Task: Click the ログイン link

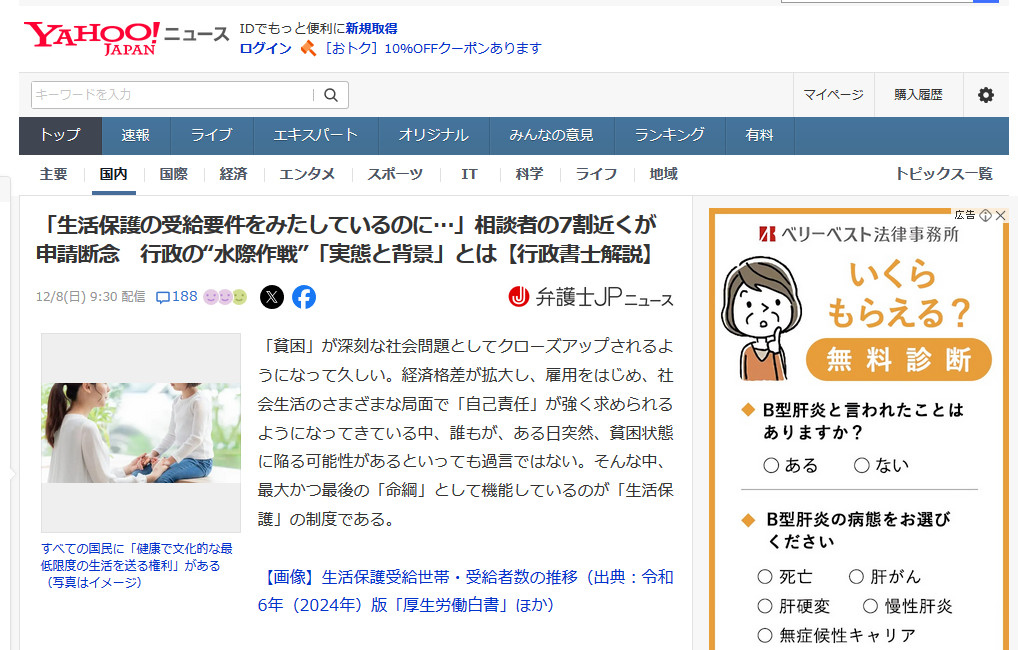Action: [x=265, y=48]
